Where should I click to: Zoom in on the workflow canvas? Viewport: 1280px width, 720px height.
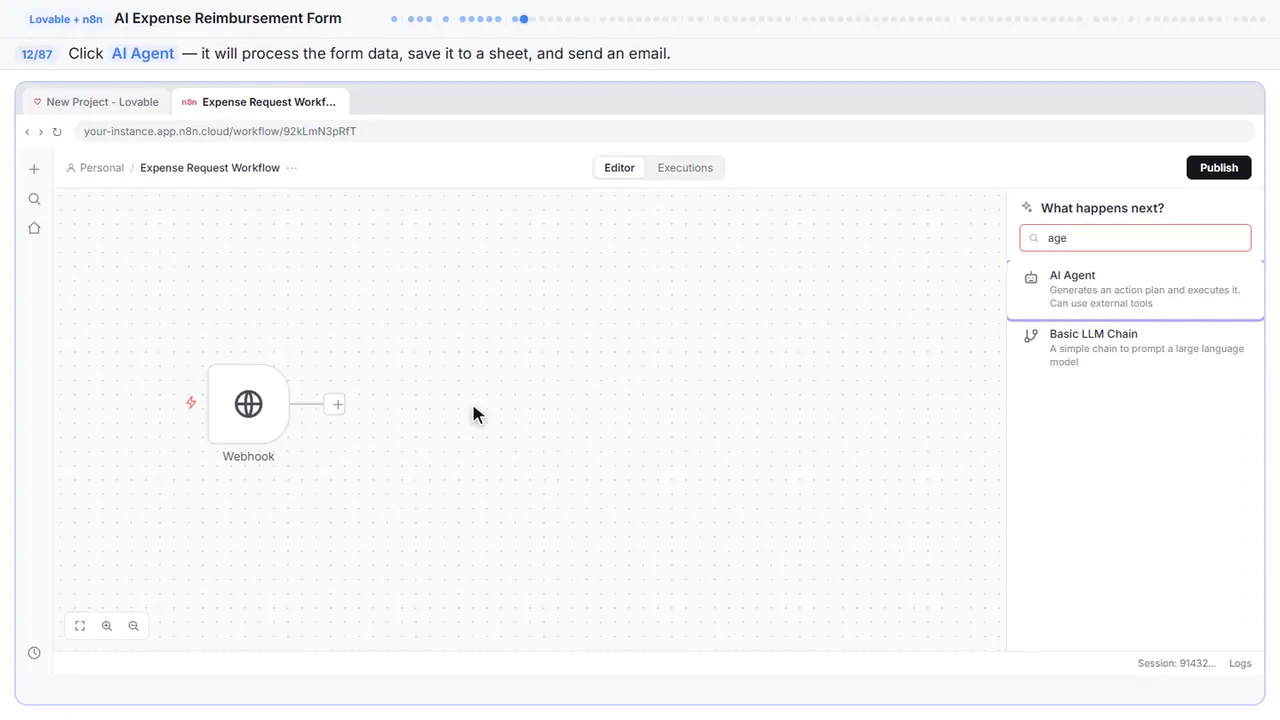pyautogui.click(x=107, y=626)
